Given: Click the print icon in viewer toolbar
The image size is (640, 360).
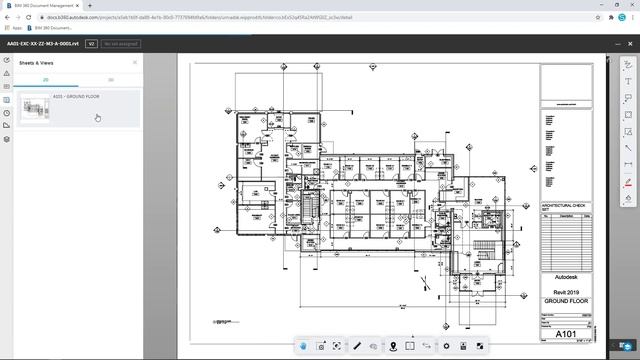Looking at the screenshot, I should (463, 346).
